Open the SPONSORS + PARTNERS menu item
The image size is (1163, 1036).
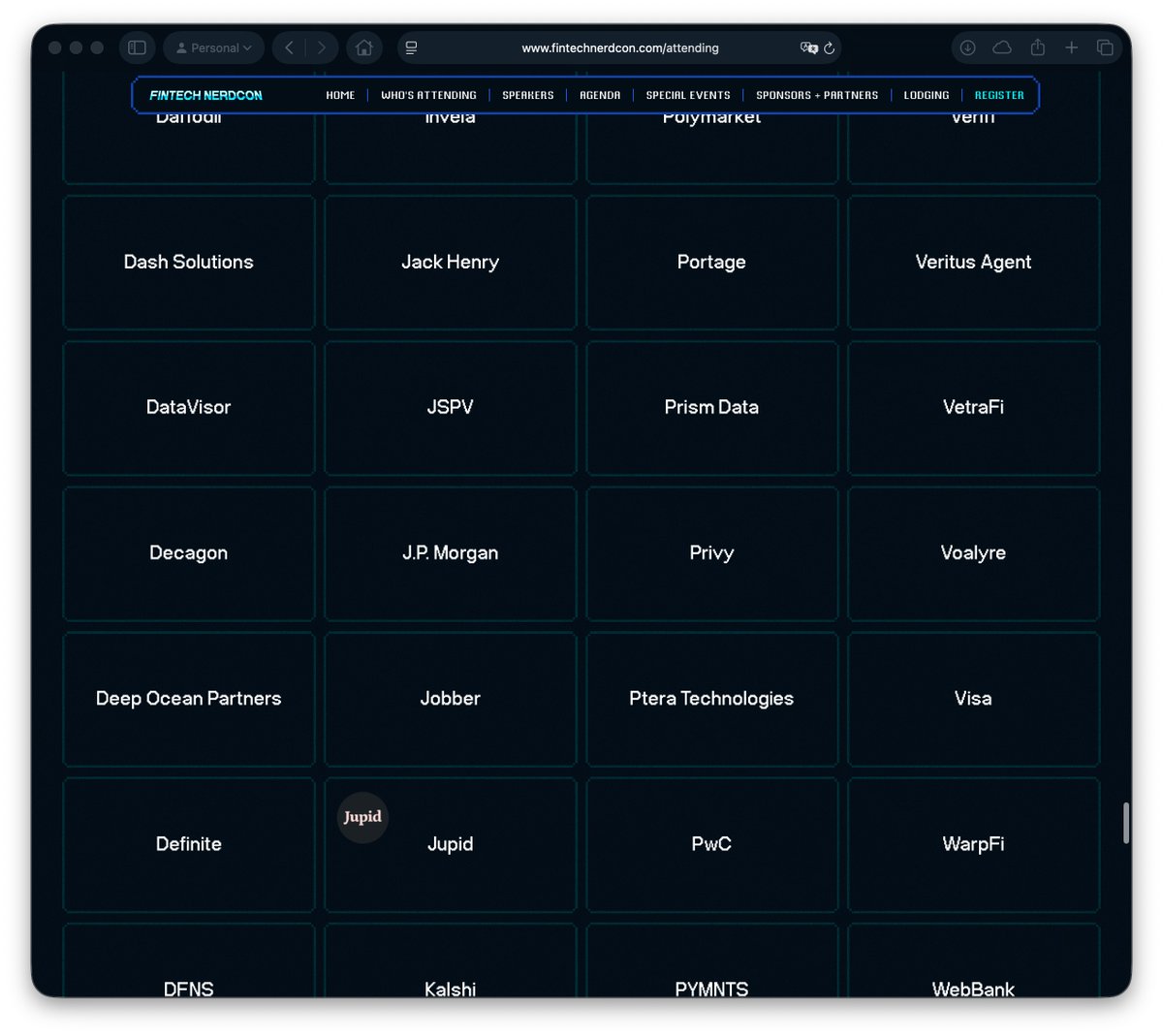tap(817, 95)
